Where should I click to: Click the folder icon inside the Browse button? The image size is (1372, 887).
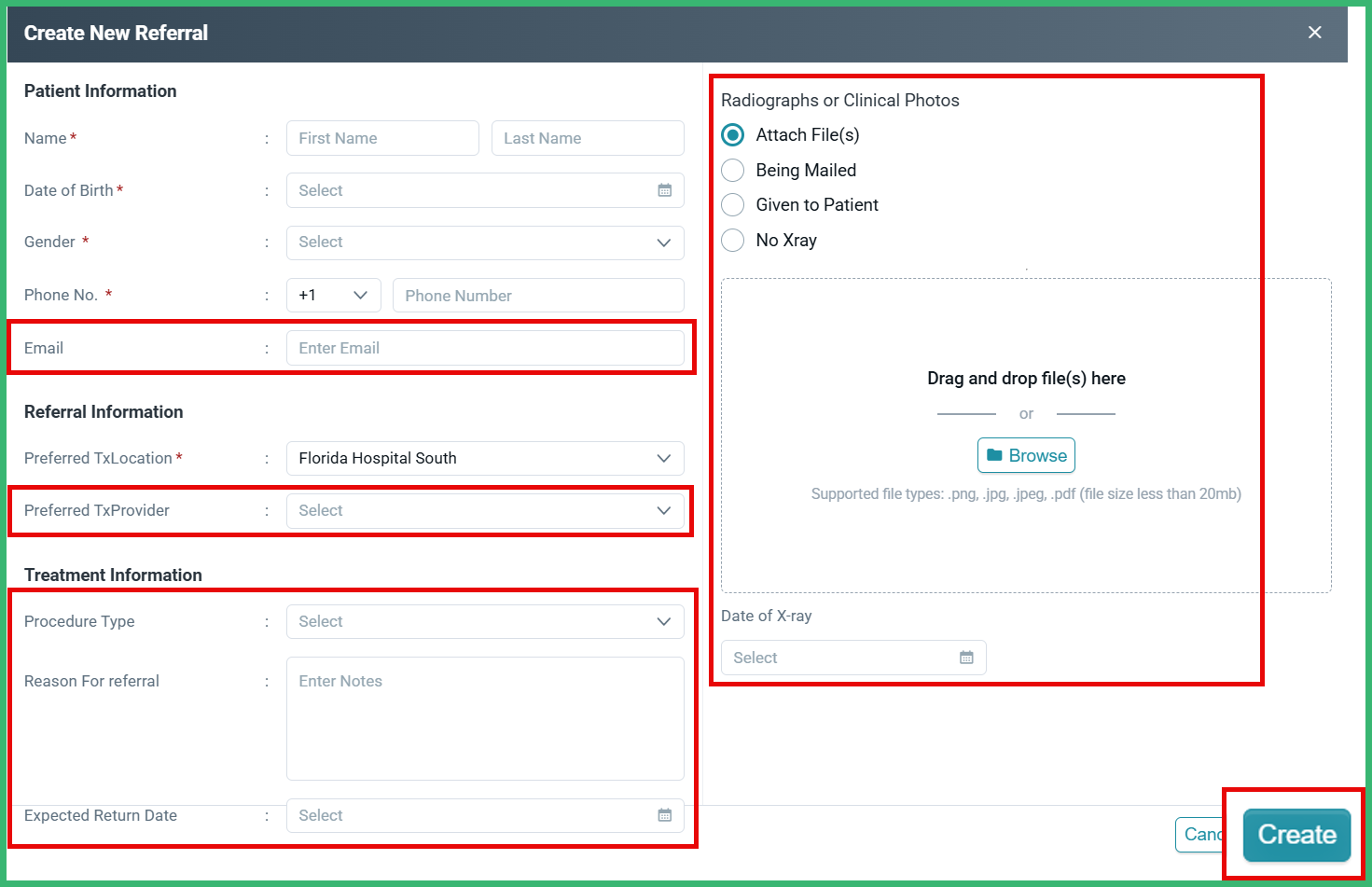point(997,455)
